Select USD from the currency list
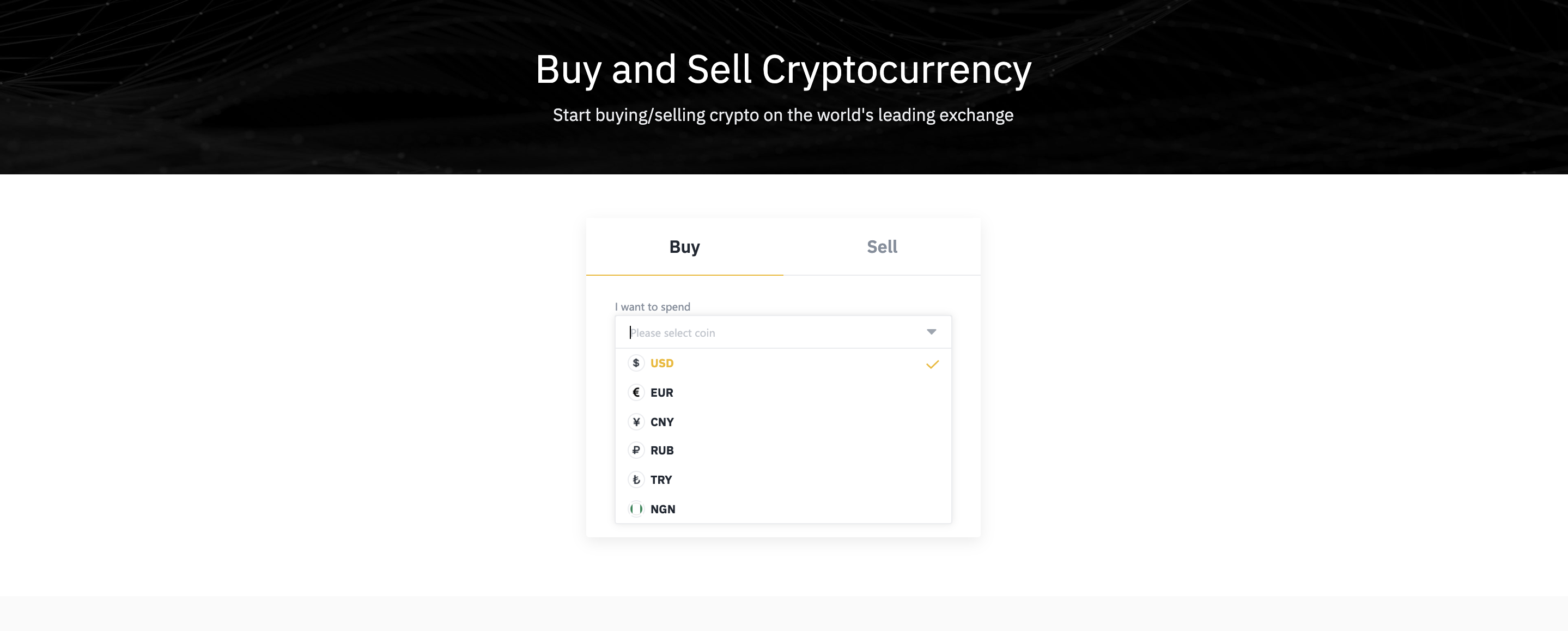This screenshot has height=631, width=1568. tap(783, 363)
